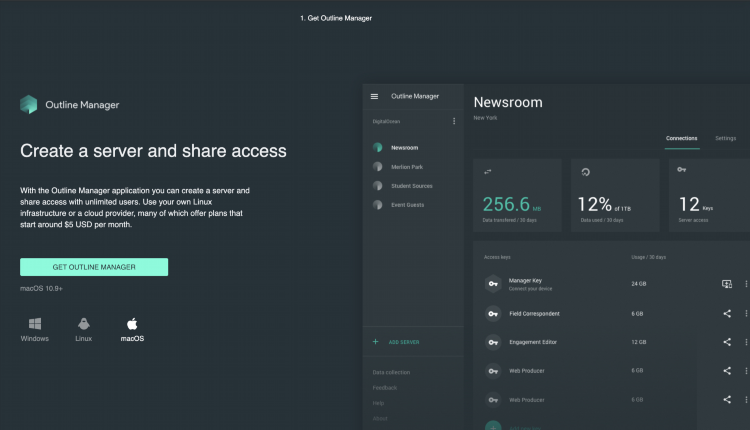Select Student Sources in the server list

tap(412, 186)
